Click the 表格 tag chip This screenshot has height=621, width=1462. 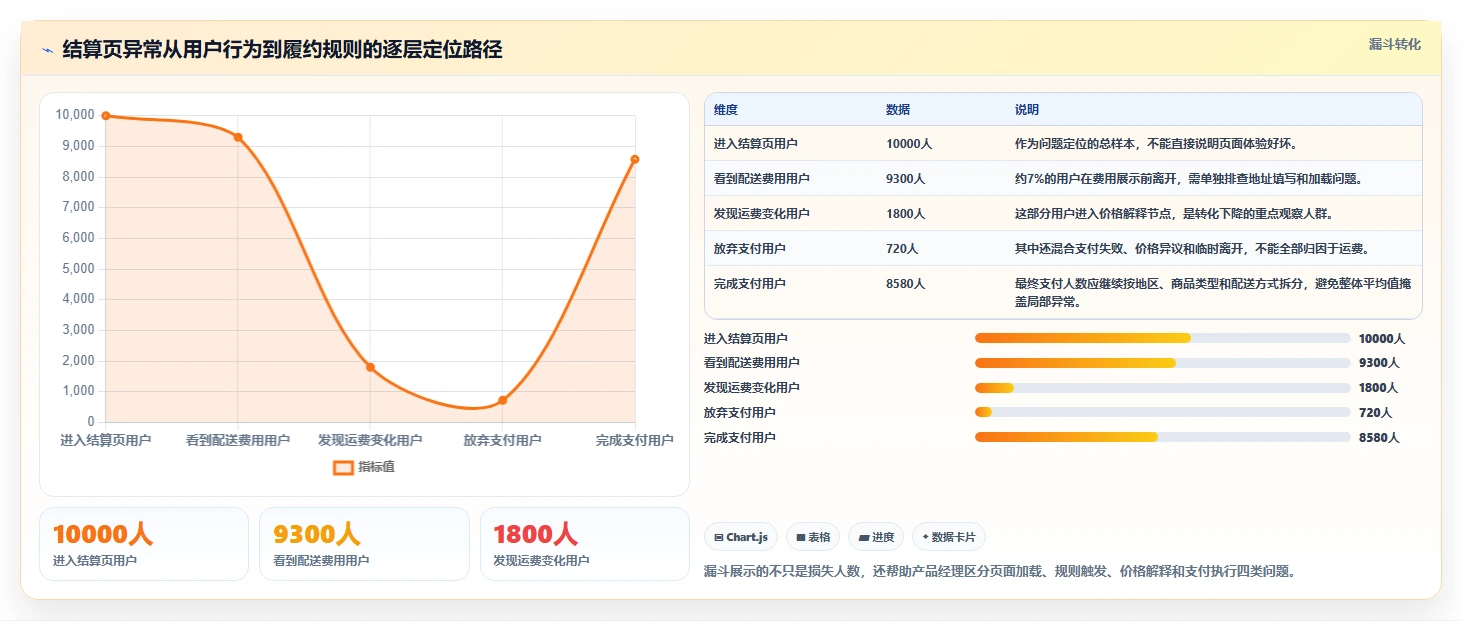(813, 537)
